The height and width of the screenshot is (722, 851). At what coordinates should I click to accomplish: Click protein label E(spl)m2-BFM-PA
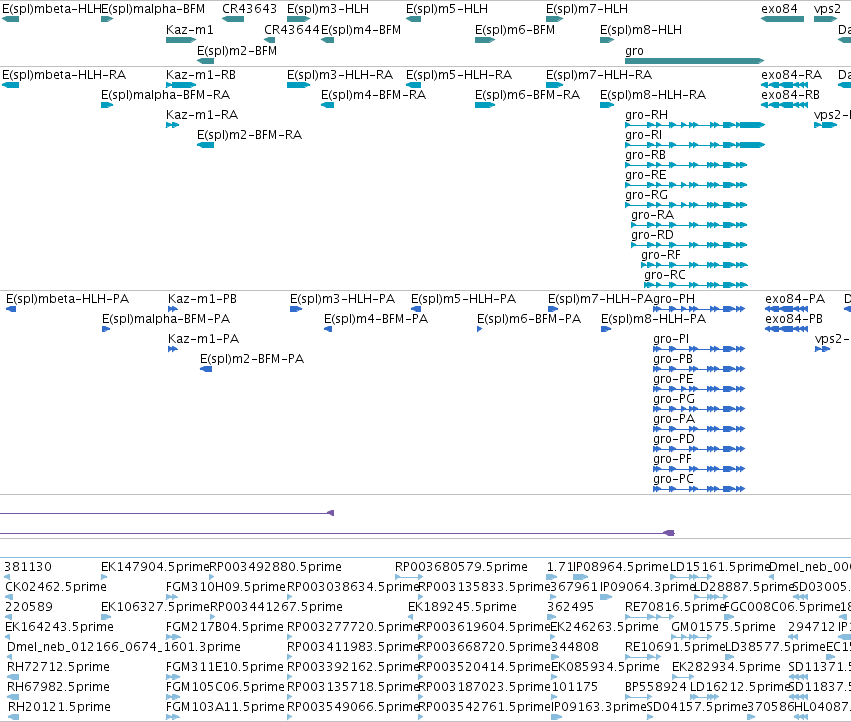click(x=252, y=359)
